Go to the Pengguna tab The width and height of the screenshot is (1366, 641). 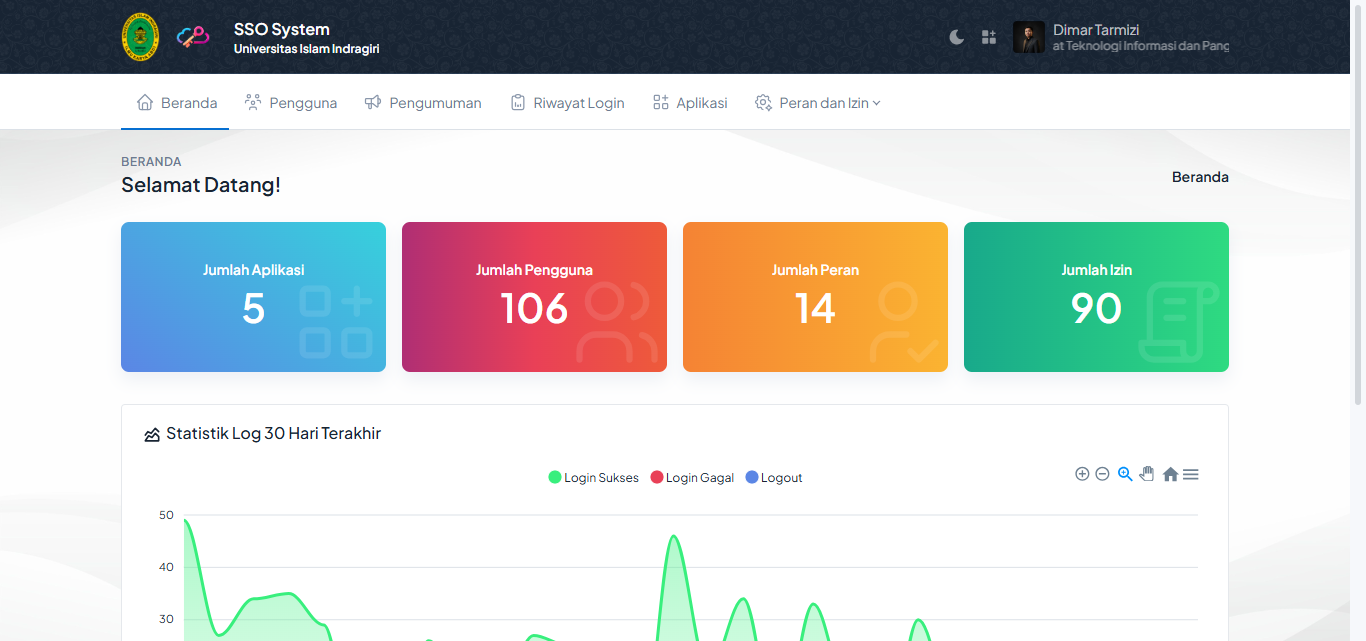tap(291, 103)
